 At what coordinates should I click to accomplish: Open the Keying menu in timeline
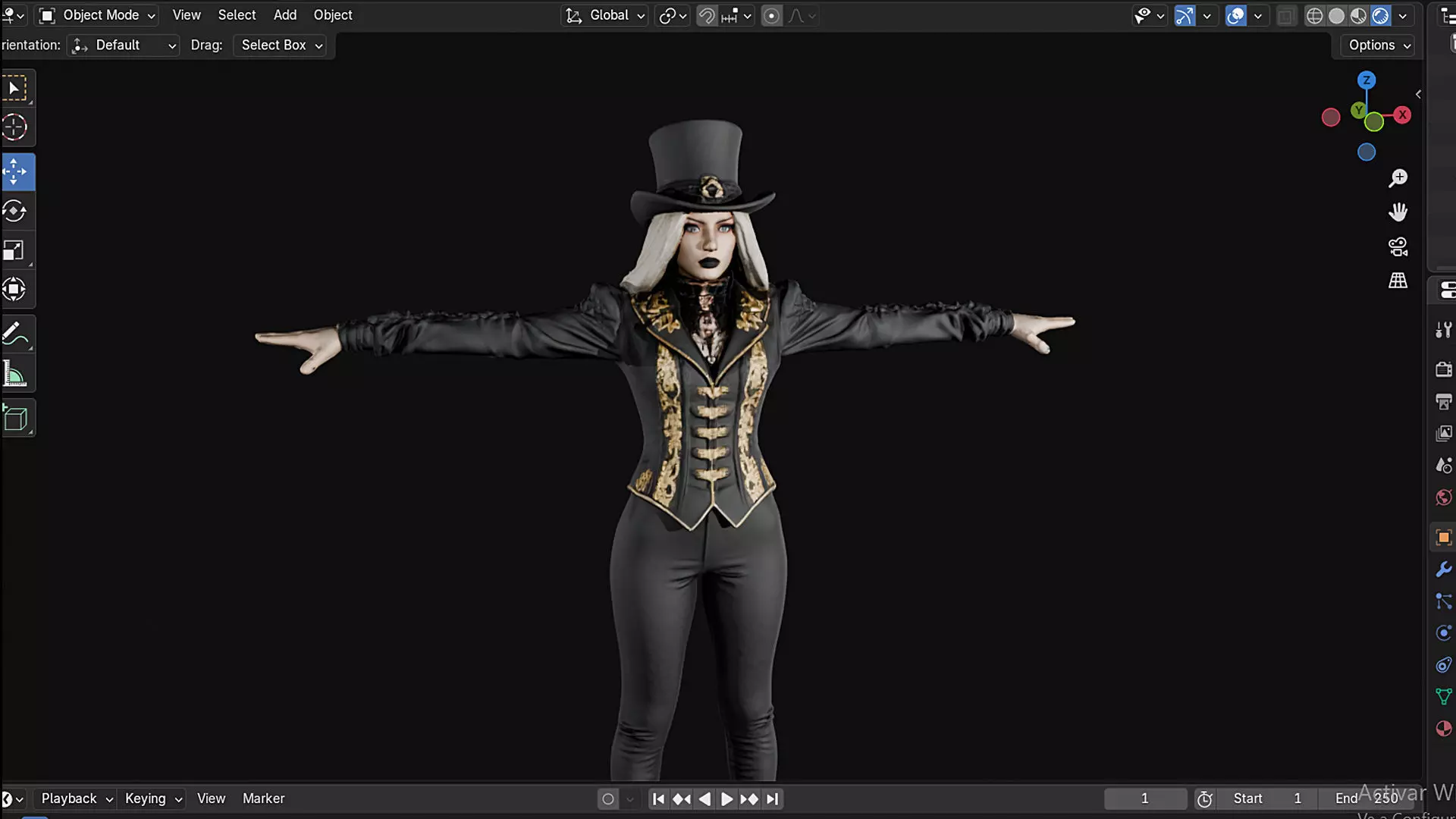pyautogui.click(x=152, y=799)
